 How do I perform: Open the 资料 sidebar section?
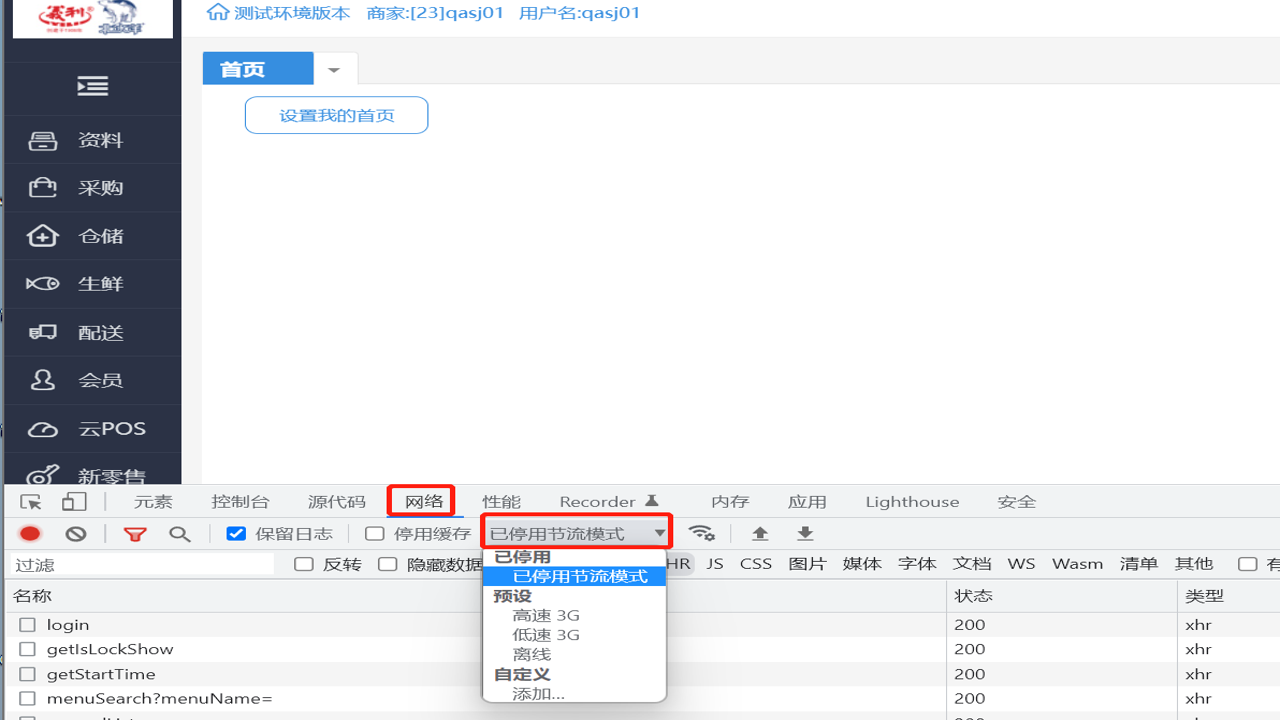click(x=93, y=140)
